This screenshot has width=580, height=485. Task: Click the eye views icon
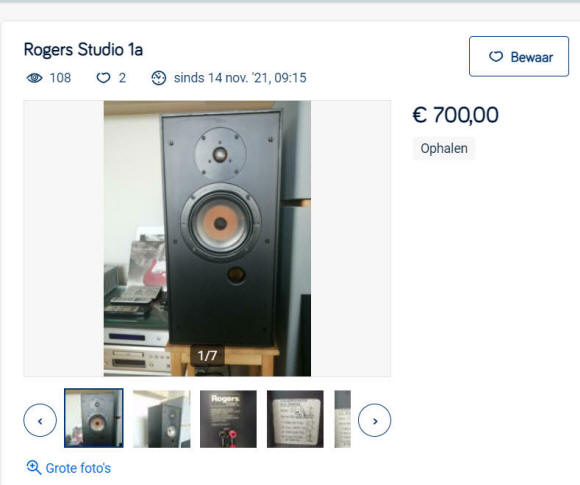[34, 78]
